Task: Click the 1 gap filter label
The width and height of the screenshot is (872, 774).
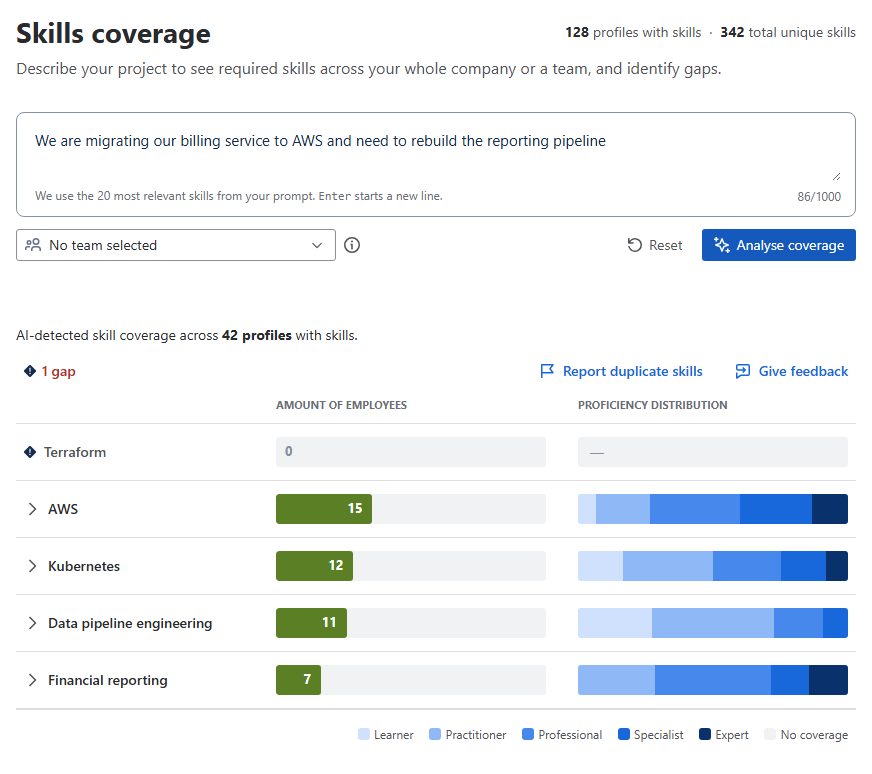Action: point(58,371)
